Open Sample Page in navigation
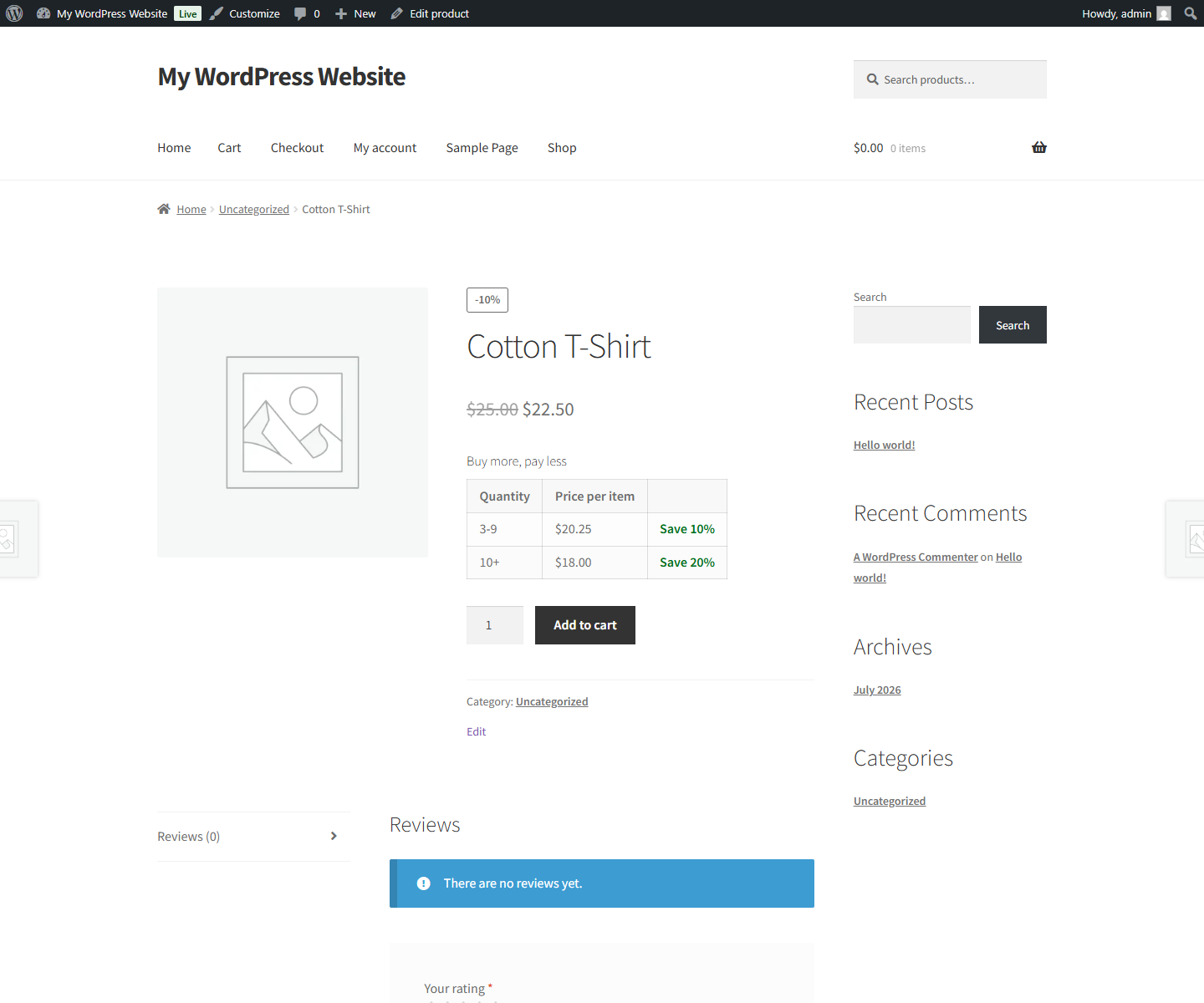Viewport: 1204px width, 1003px height. point(482,148)
